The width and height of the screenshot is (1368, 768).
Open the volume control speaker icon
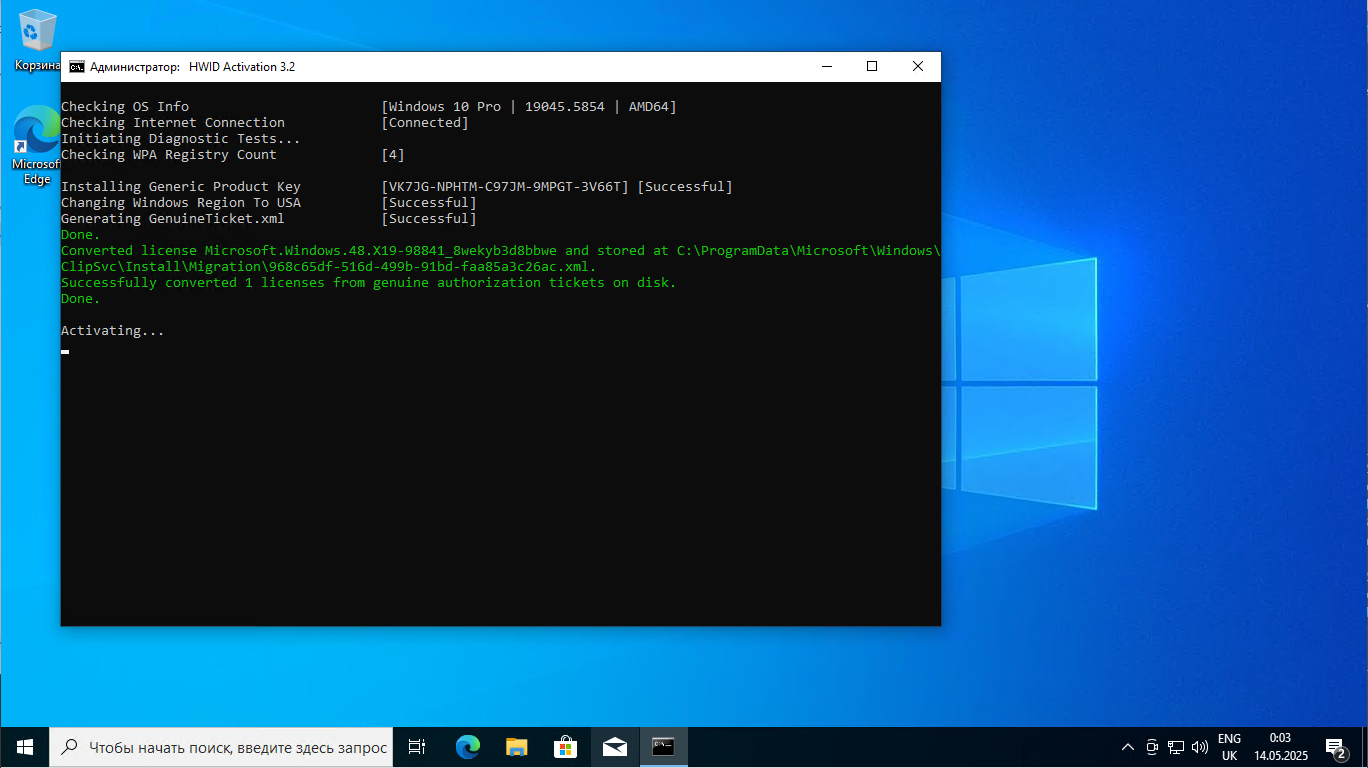tap(1200, 747)
